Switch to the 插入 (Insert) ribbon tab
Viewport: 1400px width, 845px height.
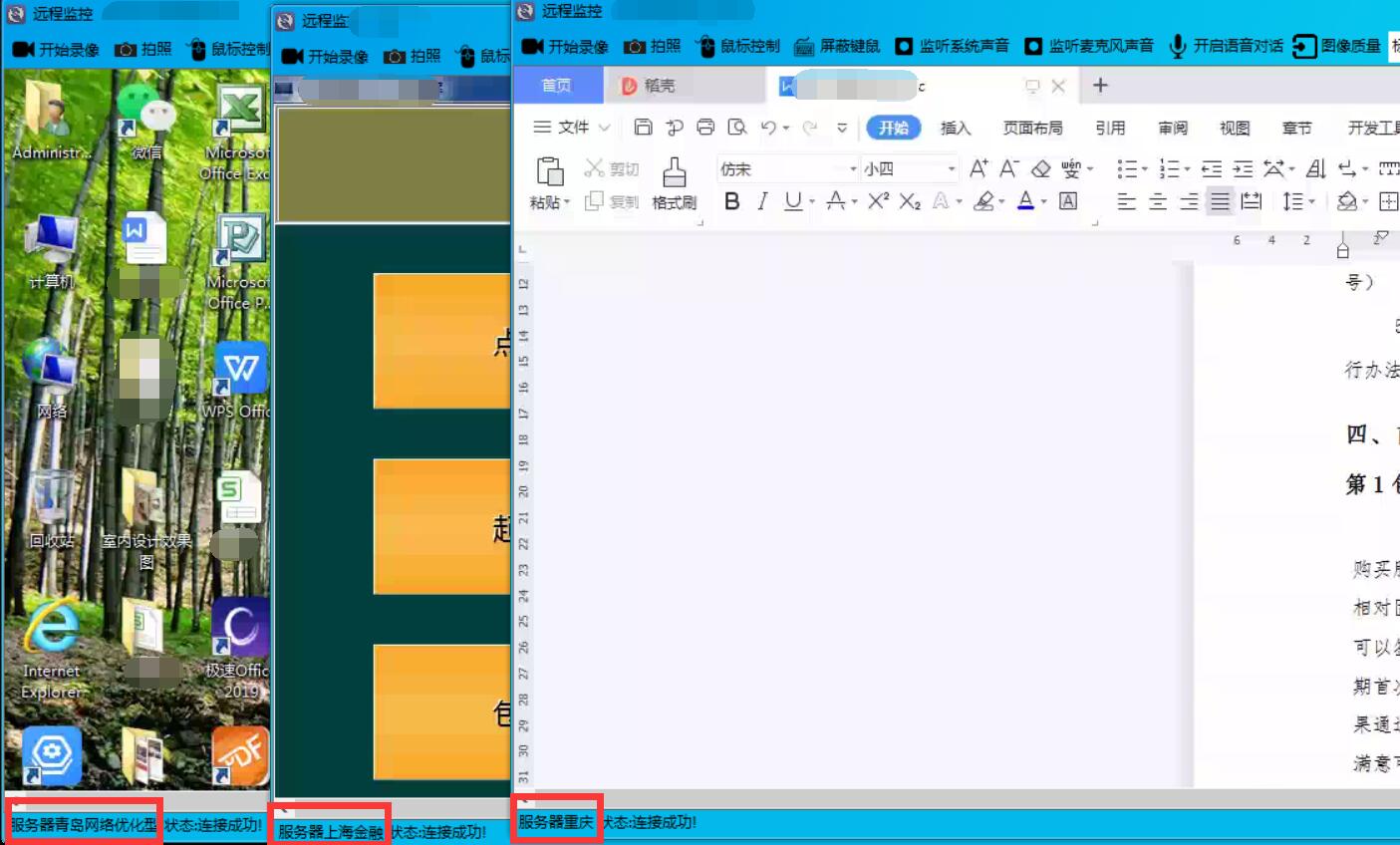955,128
